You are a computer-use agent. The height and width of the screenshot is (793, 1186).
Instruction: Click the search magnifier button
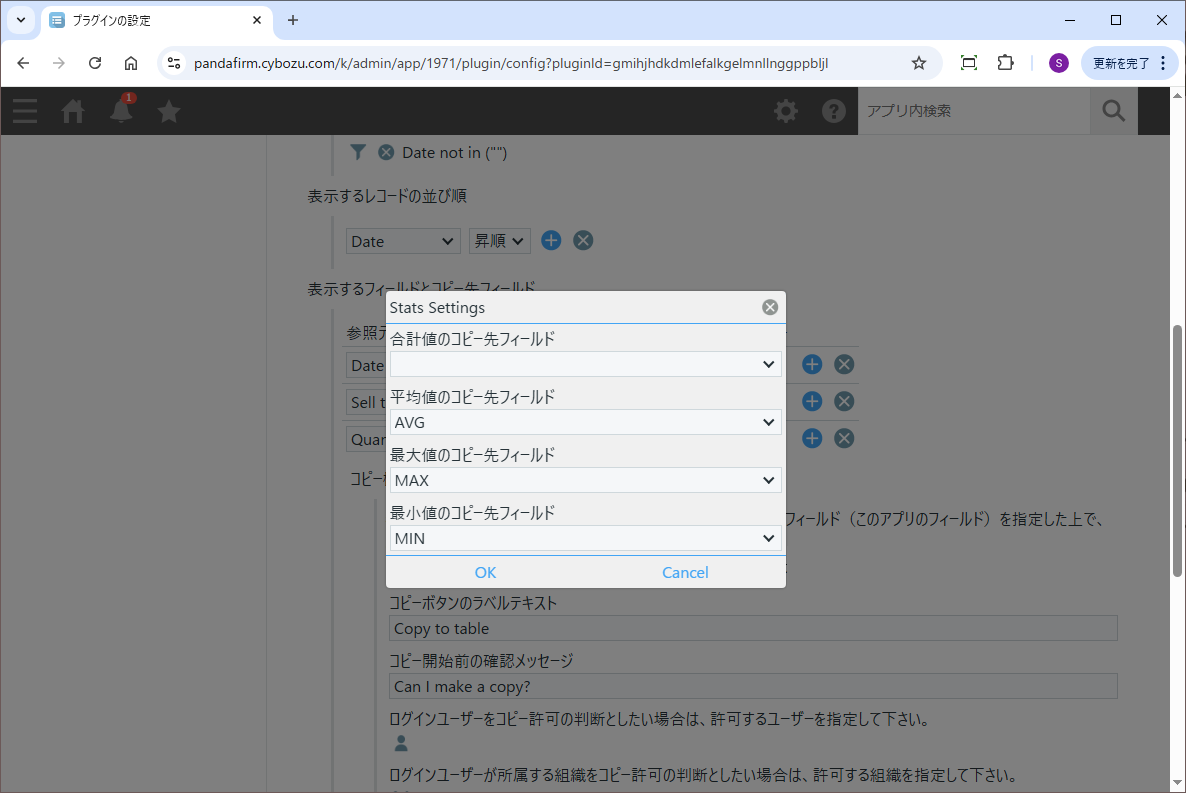pos(1113,111)
